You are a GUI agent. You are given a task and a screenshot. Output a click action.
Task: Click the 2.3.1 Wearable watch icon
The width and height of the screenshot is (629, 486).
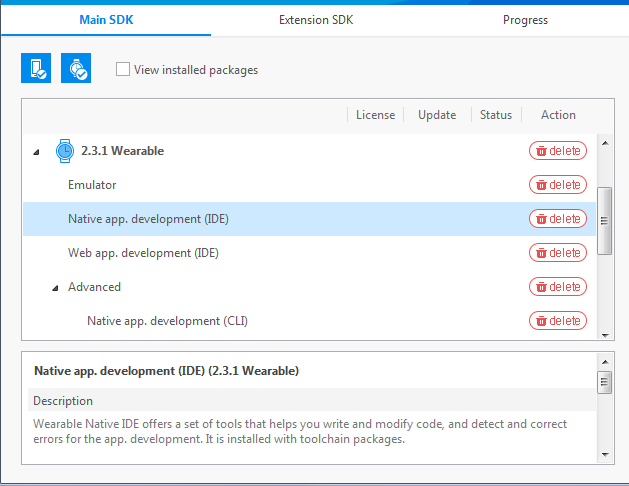pos(64,151)
